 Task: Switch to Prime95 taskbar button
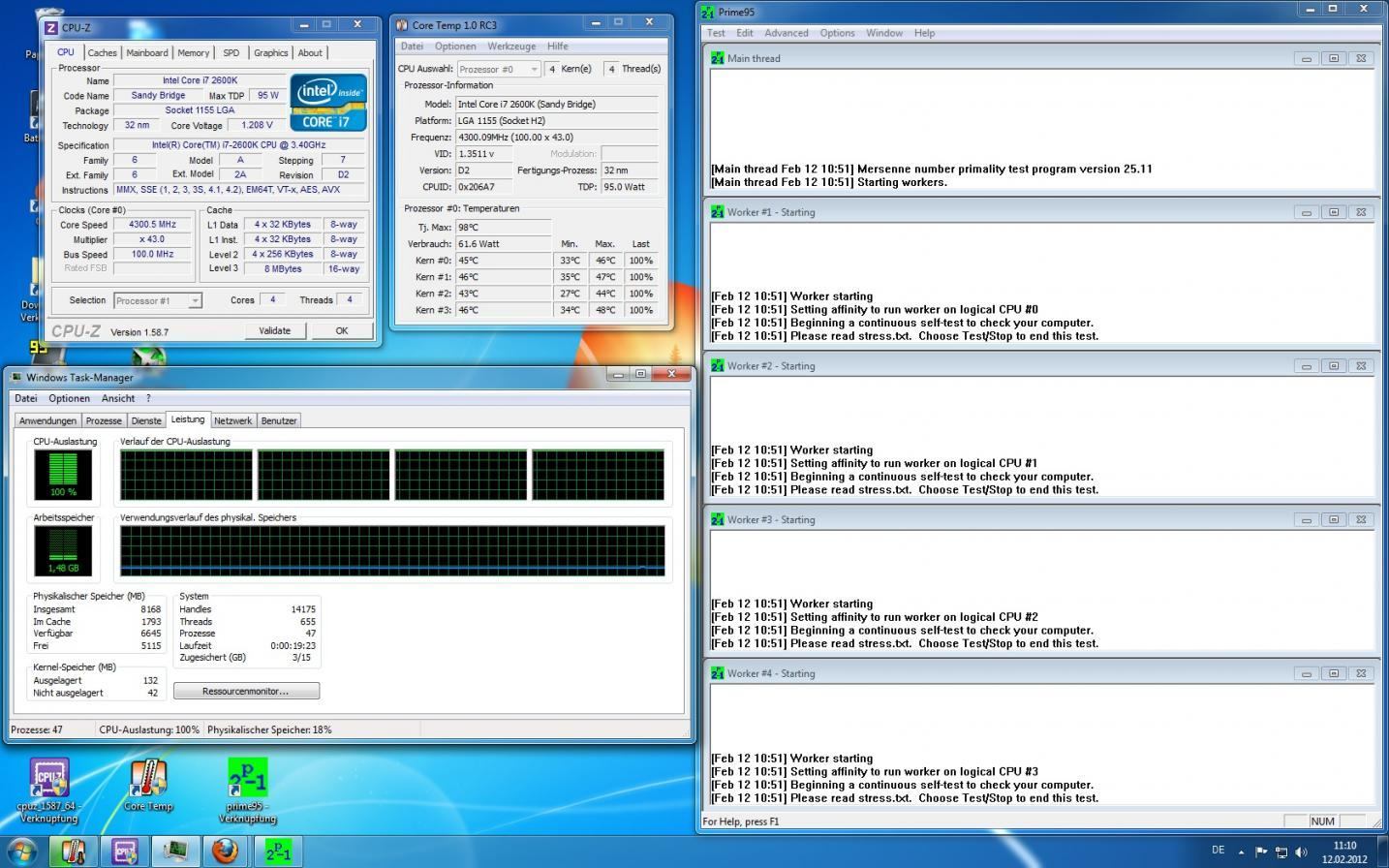click(x=278, y=852)
